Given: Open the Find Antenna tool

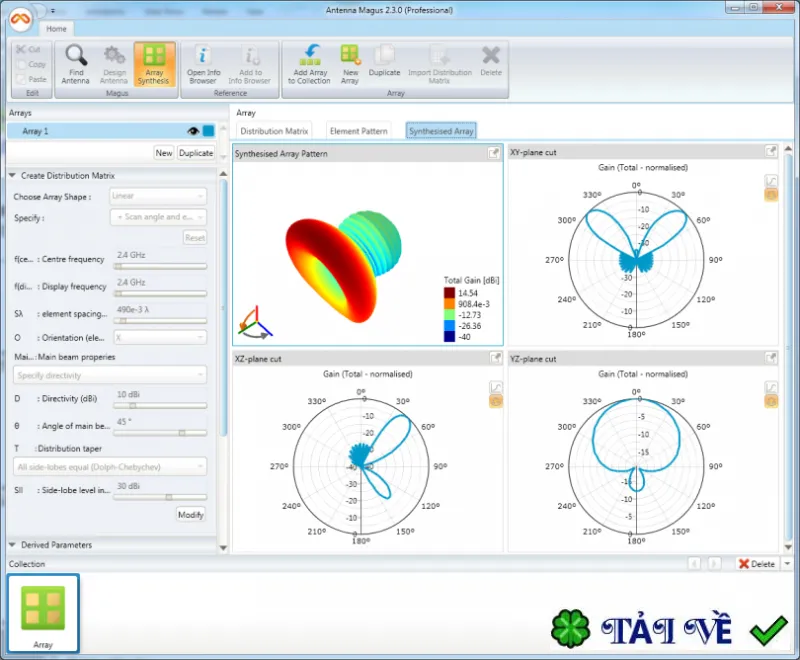Looking at the screenshot, I should [76, 64].
